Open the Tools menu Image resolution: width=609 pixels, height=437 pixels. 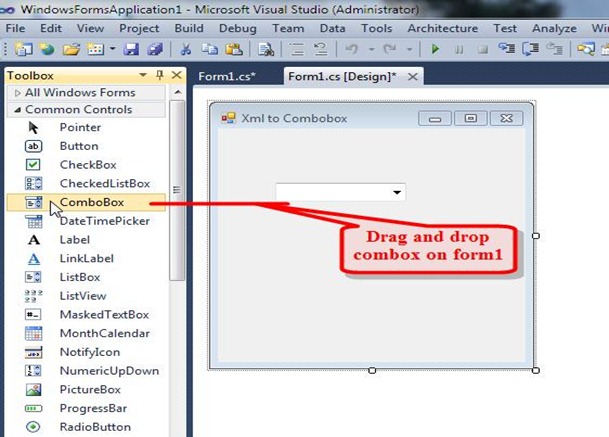tap(376, 28)
